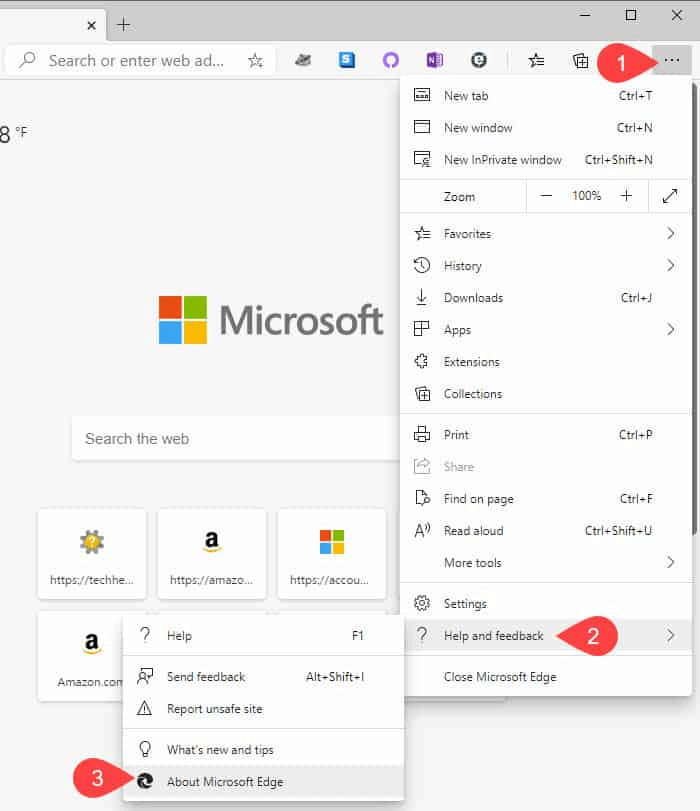Viewport: 700px width, 811px height.
Task: Click the 100% zoom level value
Action: tap(586, 196)
